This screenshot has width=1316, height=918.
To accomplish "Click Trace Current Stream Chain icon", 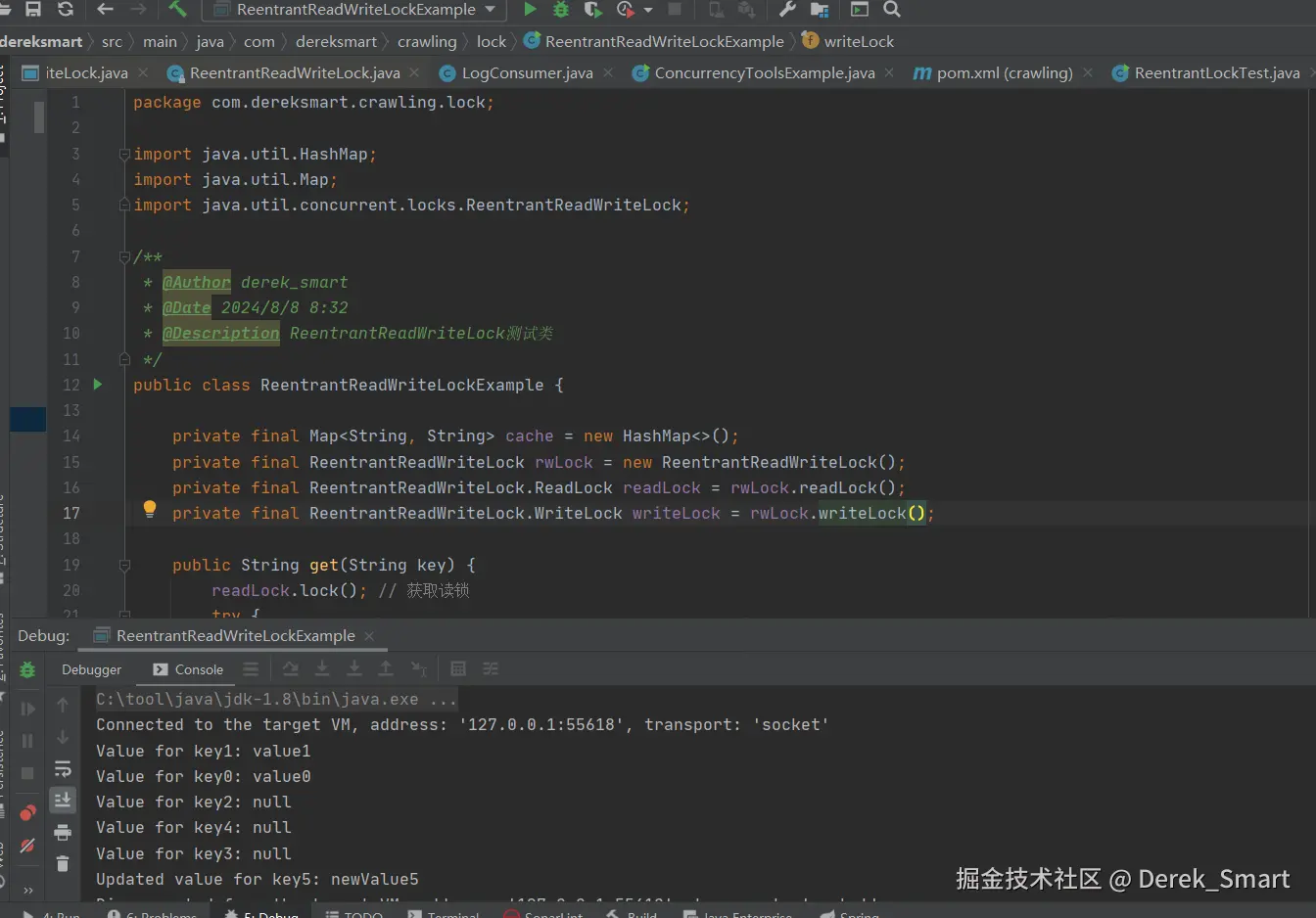I will click(491, 669).
